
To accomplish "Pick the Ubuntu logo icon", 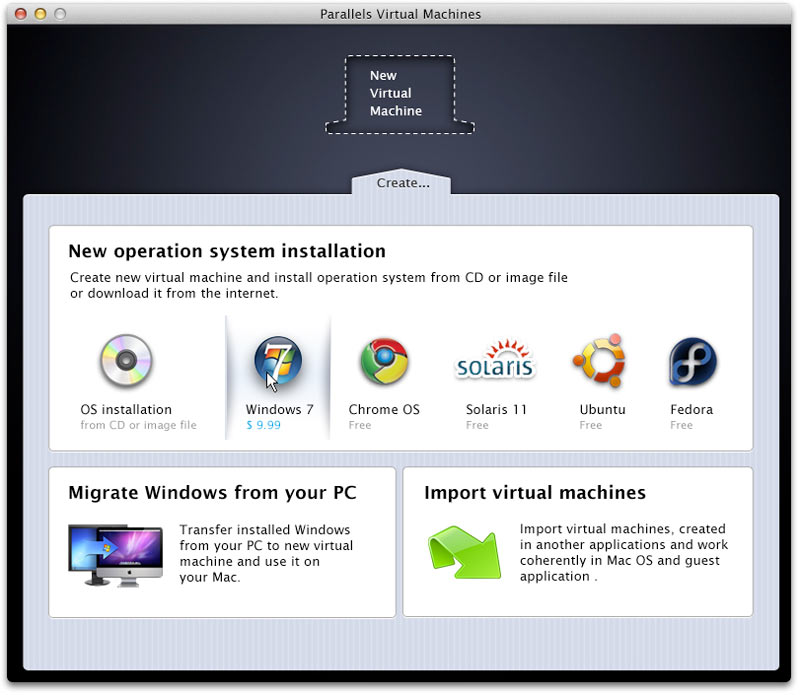I will [x=599, y=361].
